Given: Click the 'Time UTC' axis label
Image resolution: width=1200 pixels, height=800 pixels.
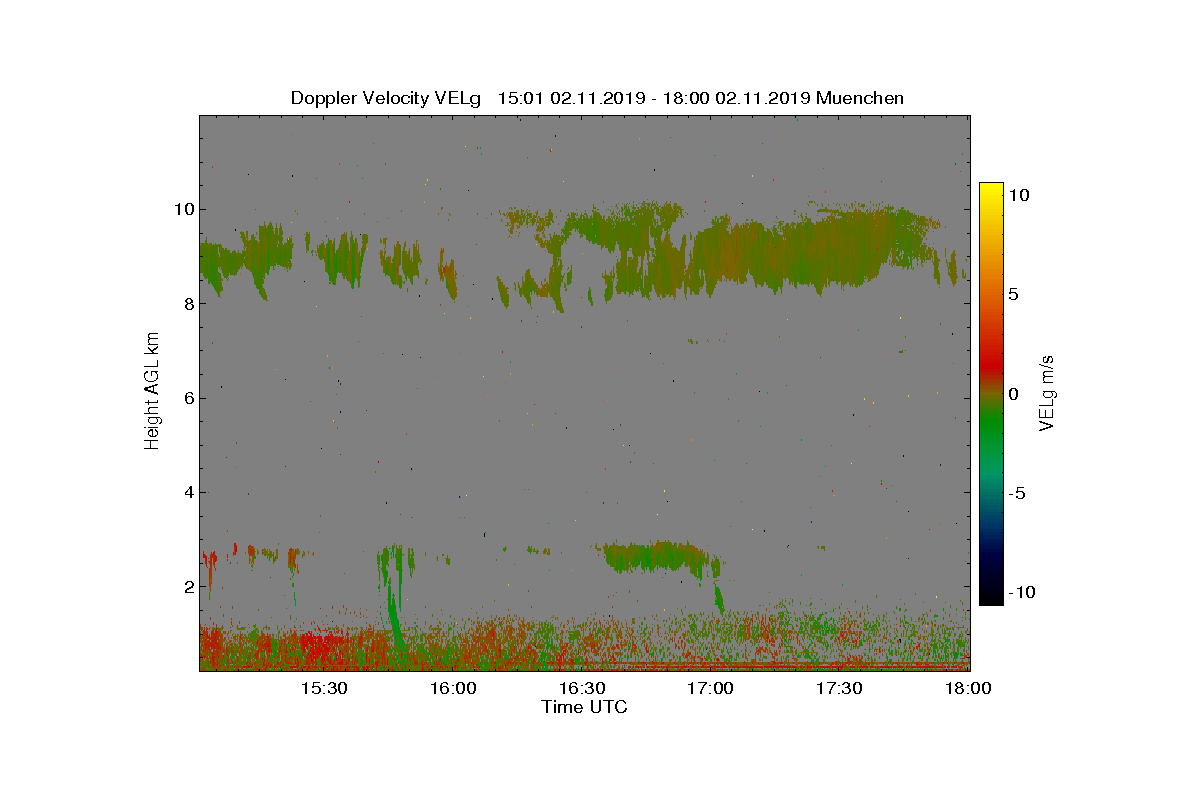Looking at the screenshot, I should (584, 707).
